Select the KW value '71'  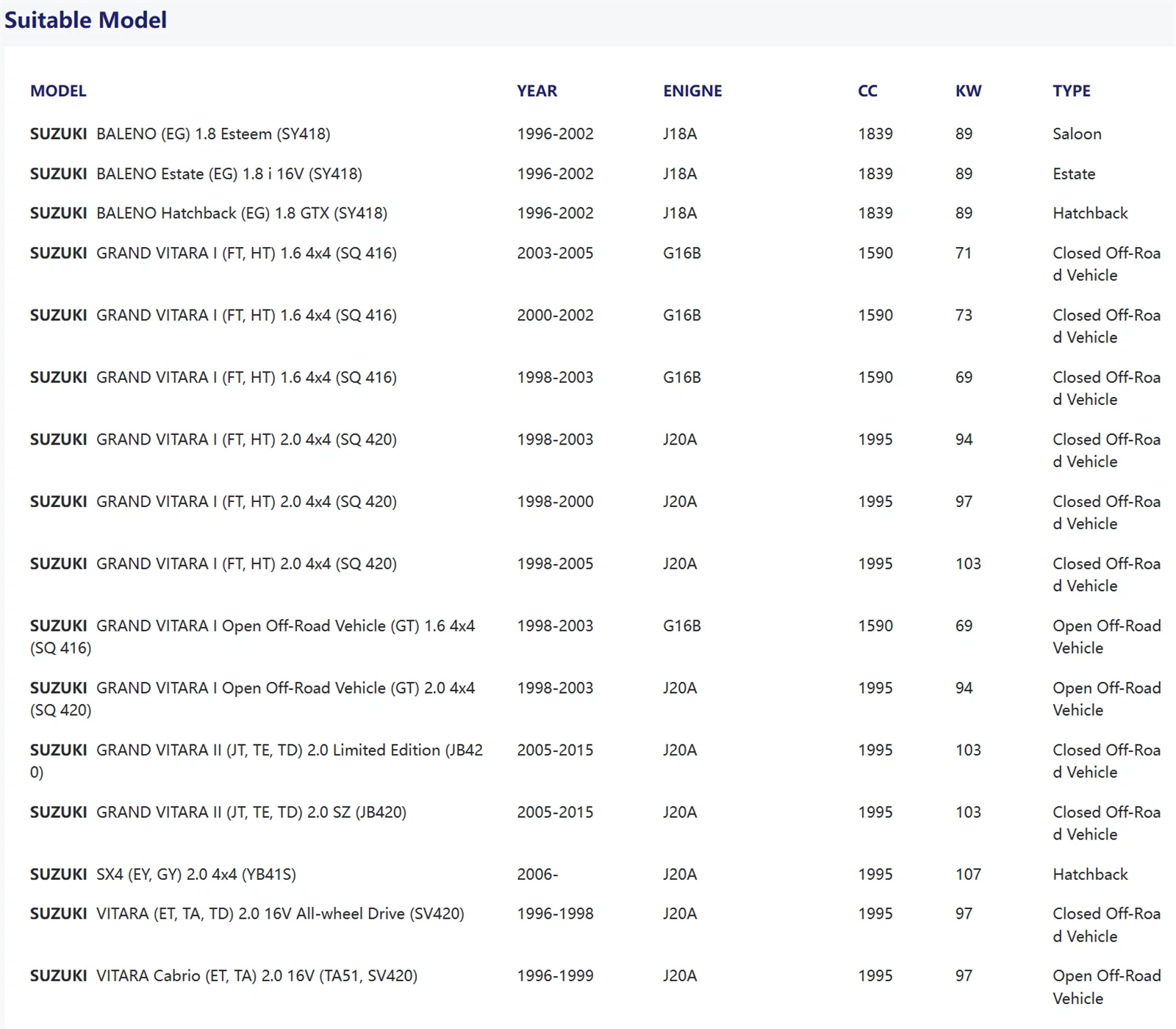pyautogui.click(x=964, y=253)
